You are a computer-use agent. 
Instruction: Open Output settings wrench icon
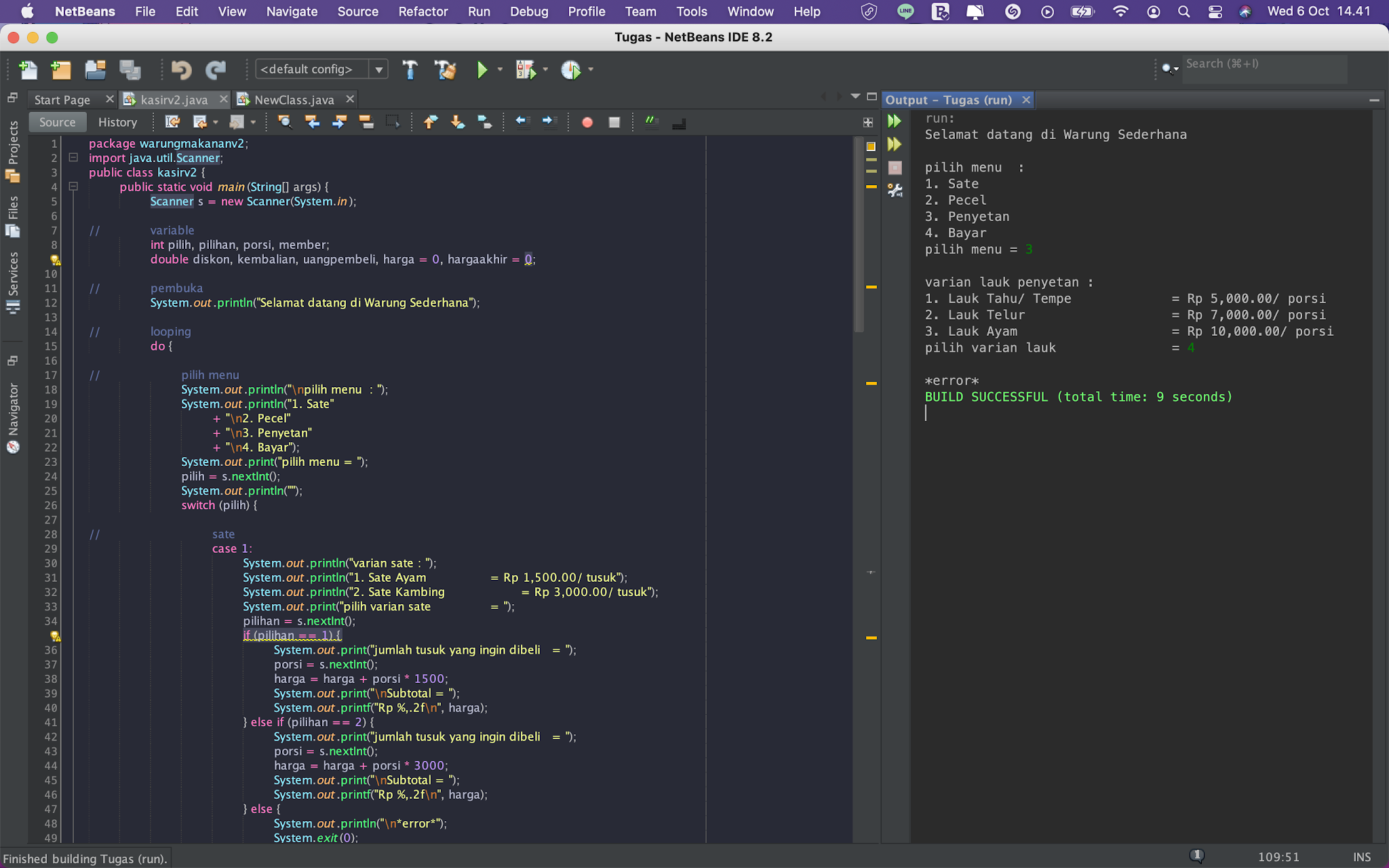tap(895, 191)
